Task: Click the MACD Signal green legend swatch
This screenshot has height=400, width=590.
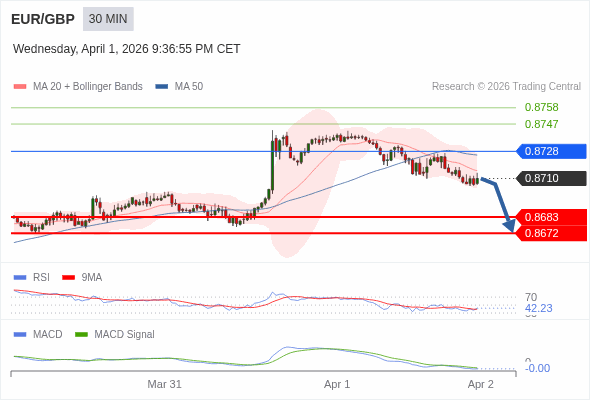Action: click(x=81, y=335)
